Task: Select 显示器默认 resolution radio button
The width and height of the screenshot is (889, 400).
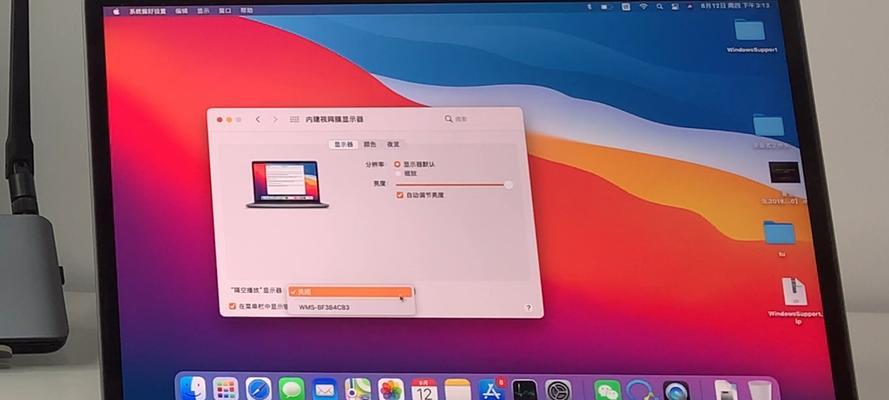Action: click(x=397, y=164)
